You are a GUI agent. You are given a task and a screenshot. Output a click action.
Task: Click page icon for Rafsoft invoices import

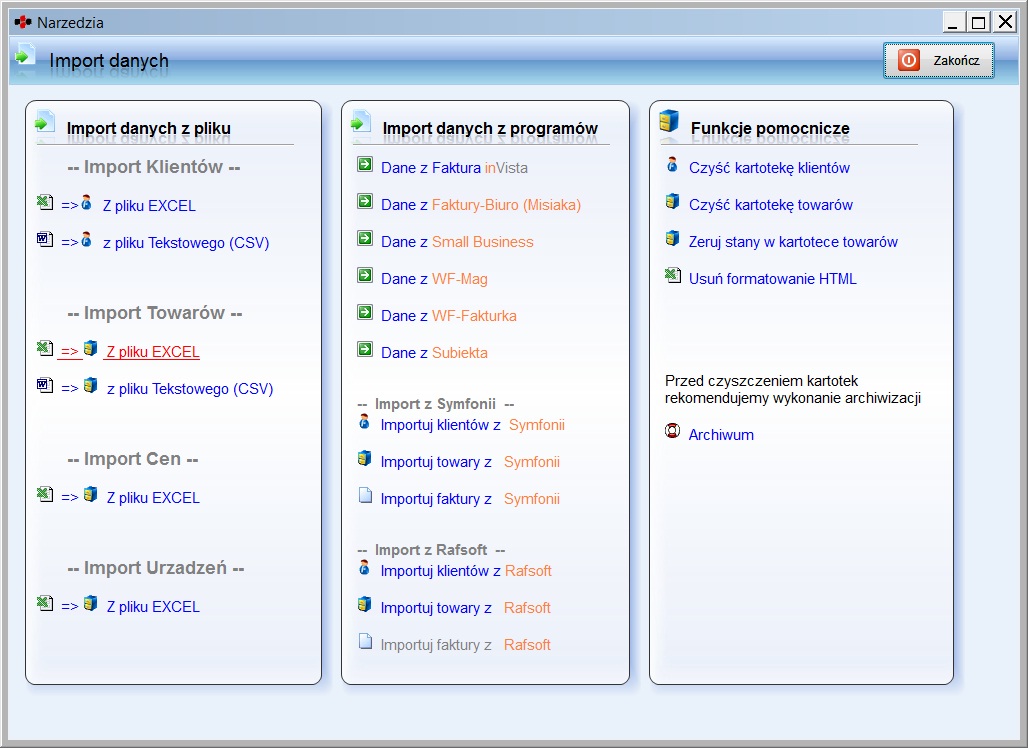click(x=365, y=641)
